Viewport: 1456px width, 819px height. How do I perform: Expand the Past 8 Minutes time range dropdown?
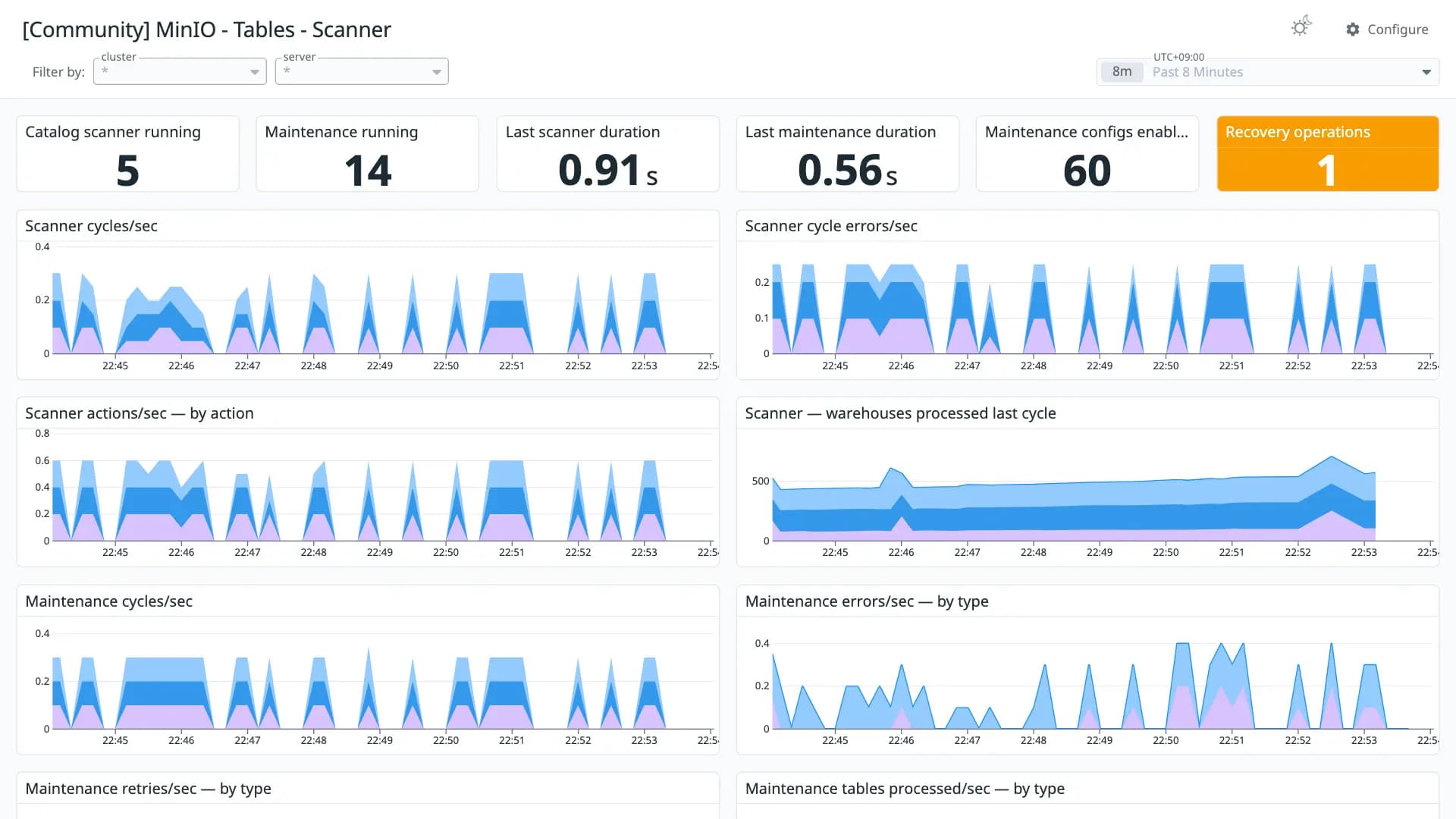point(1426,72)
